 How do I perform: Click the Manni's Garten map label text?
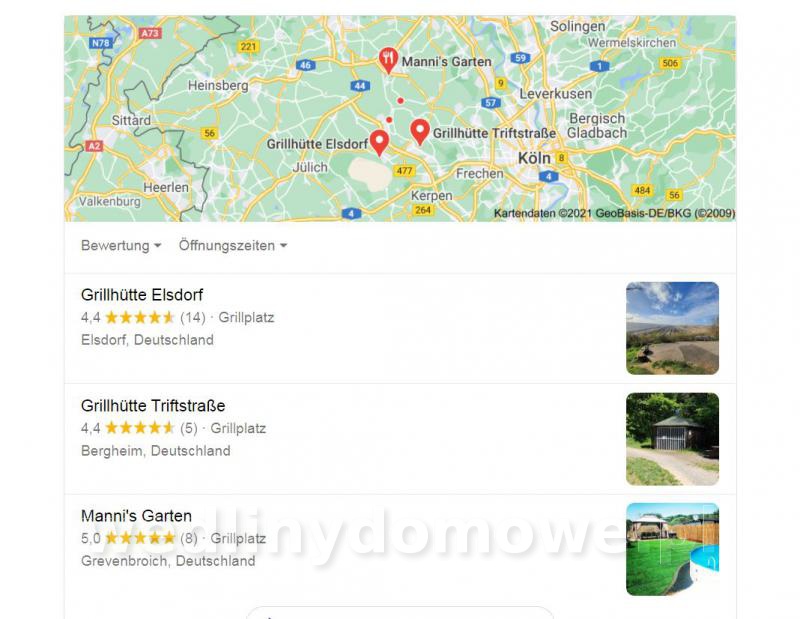(x=446, y=62)
